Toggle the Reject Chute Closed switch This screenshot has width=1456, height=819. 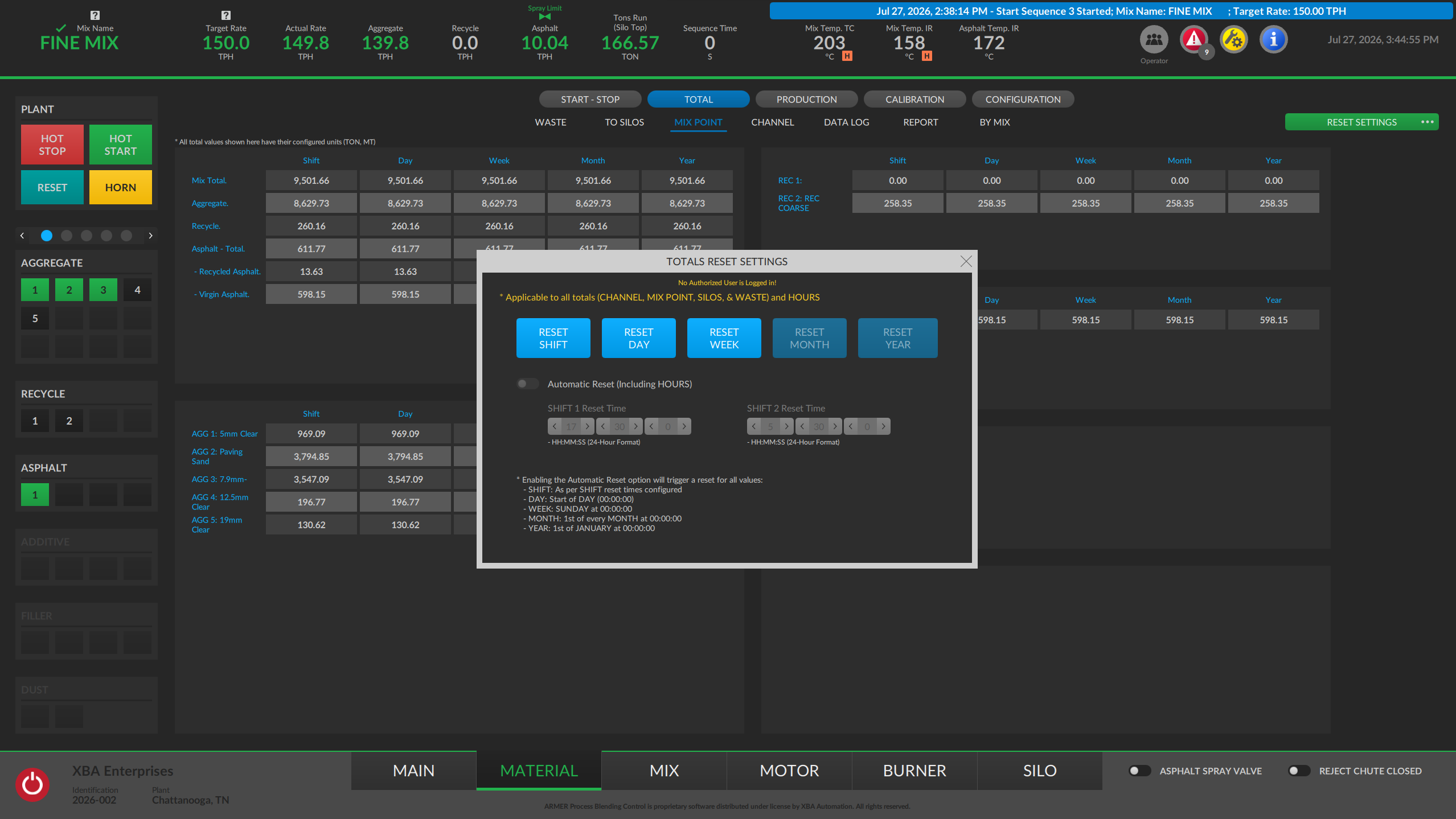1299,771
